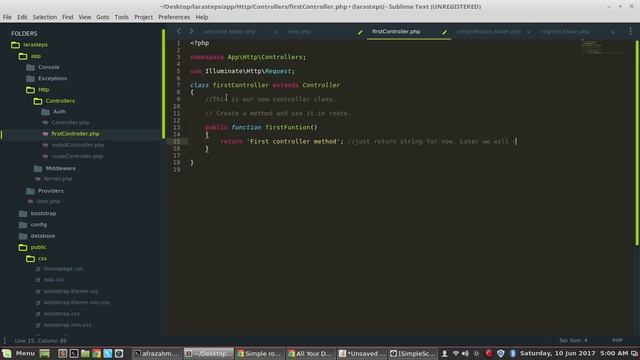
Task: Open the Edit menu
Action: coord(22,17)
